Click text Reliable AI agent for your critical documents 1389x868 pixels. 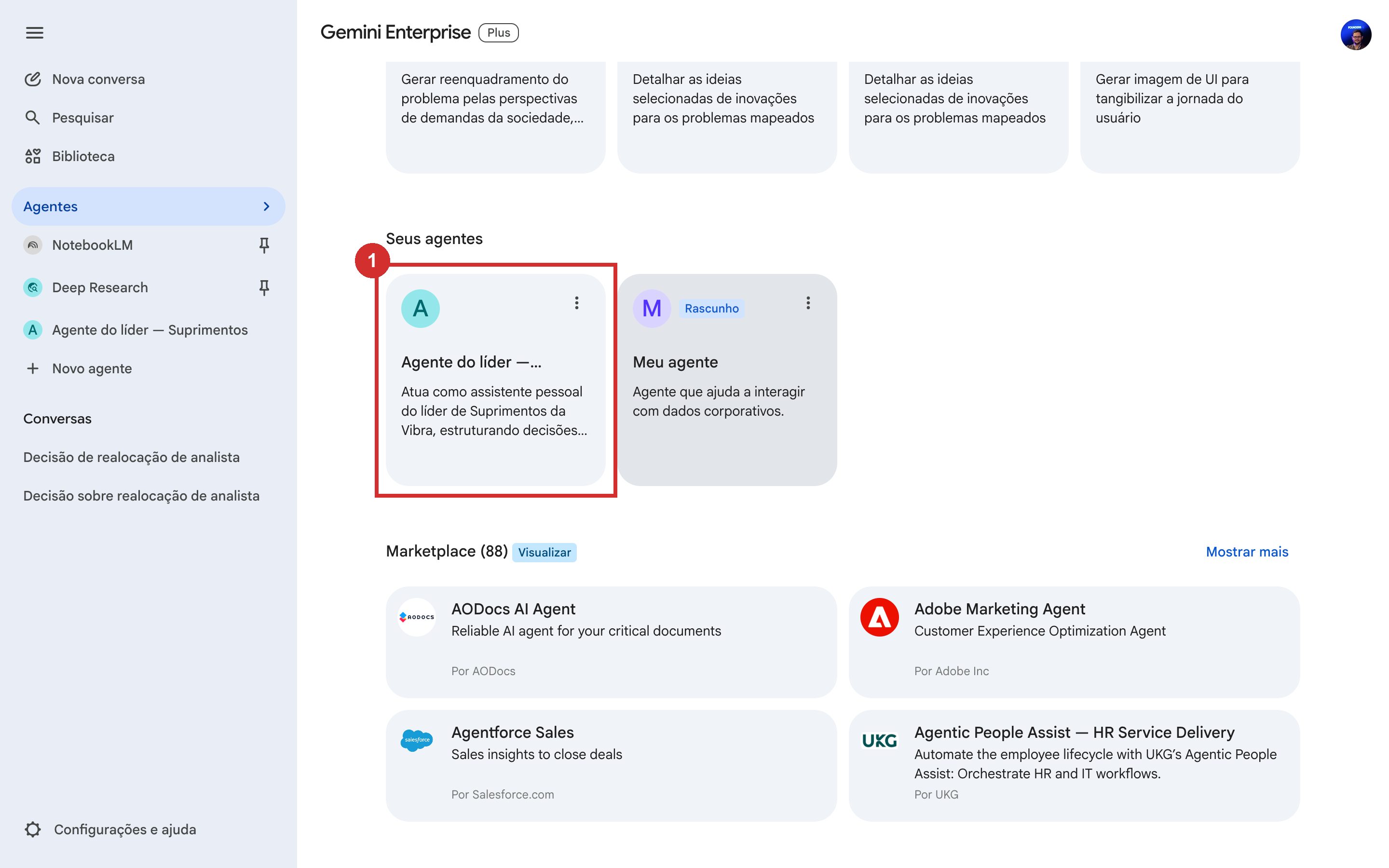click(586, 631)
